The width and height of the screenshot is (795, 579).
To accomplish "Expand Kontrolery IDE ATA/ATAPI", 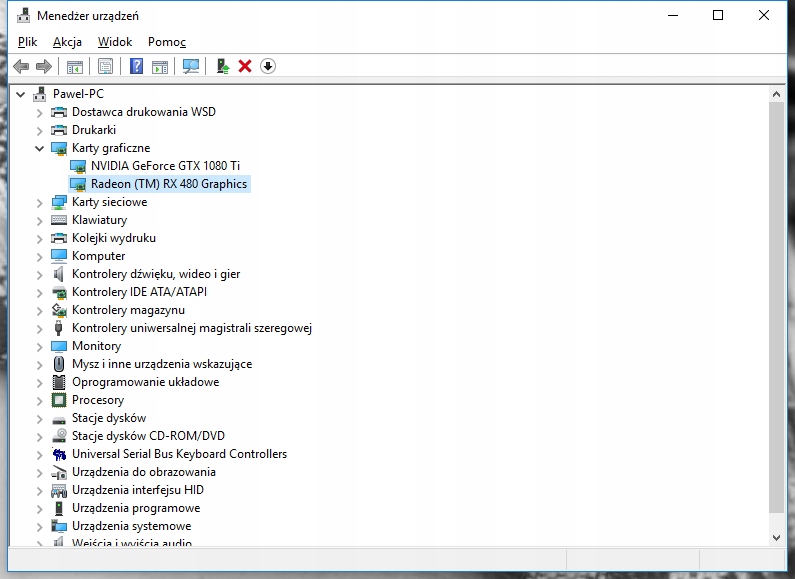I will pyautogui.click(x=40, y=293).
